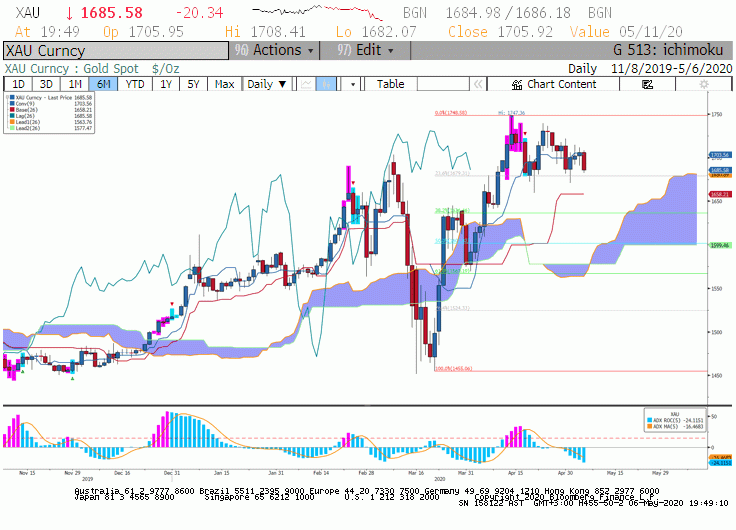This screenshot has height=530, width=736.
Task: Open Chart Content panel
Action: tap(553, 84)
